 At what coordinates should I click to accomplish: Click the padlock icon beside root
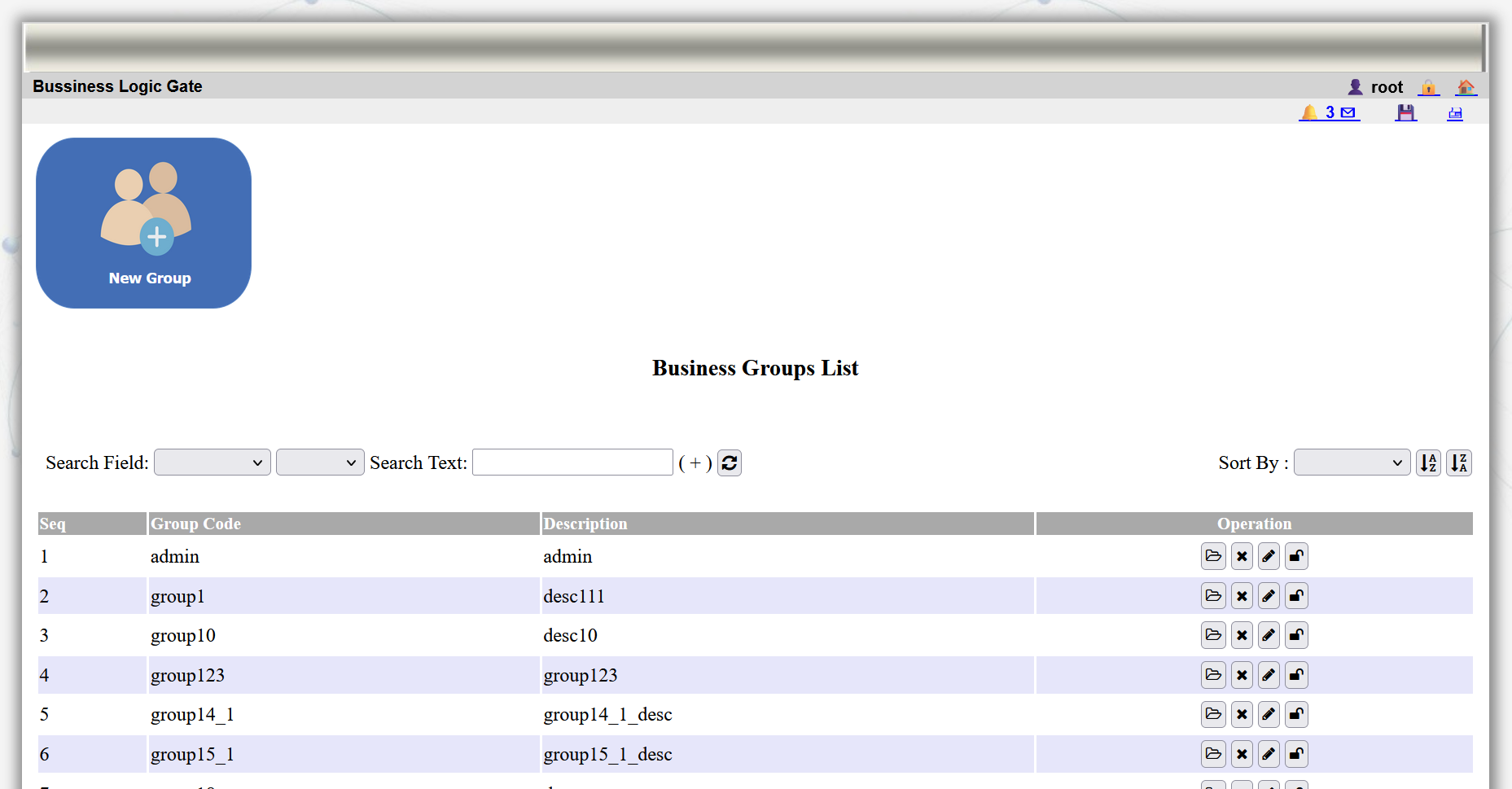1428,87
